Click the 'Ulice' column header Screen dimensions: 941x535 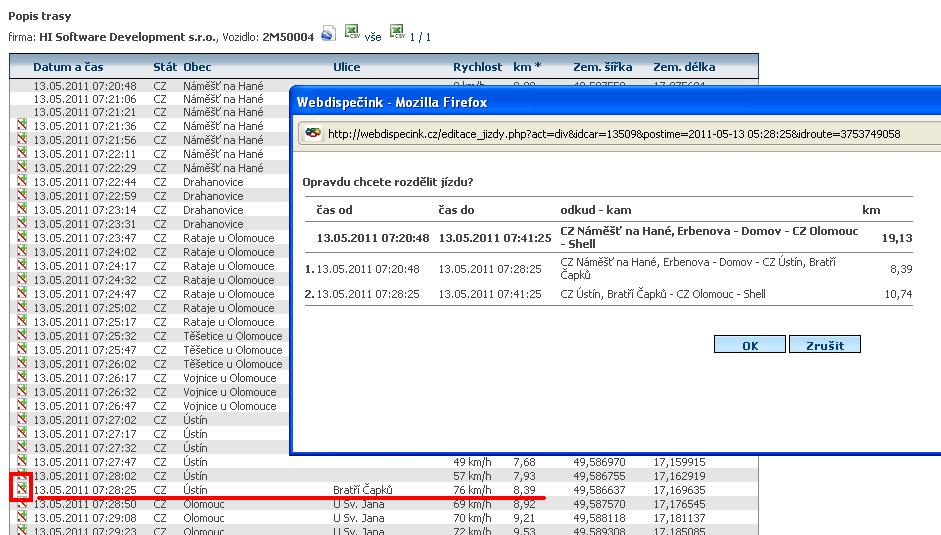click(347, 67)
